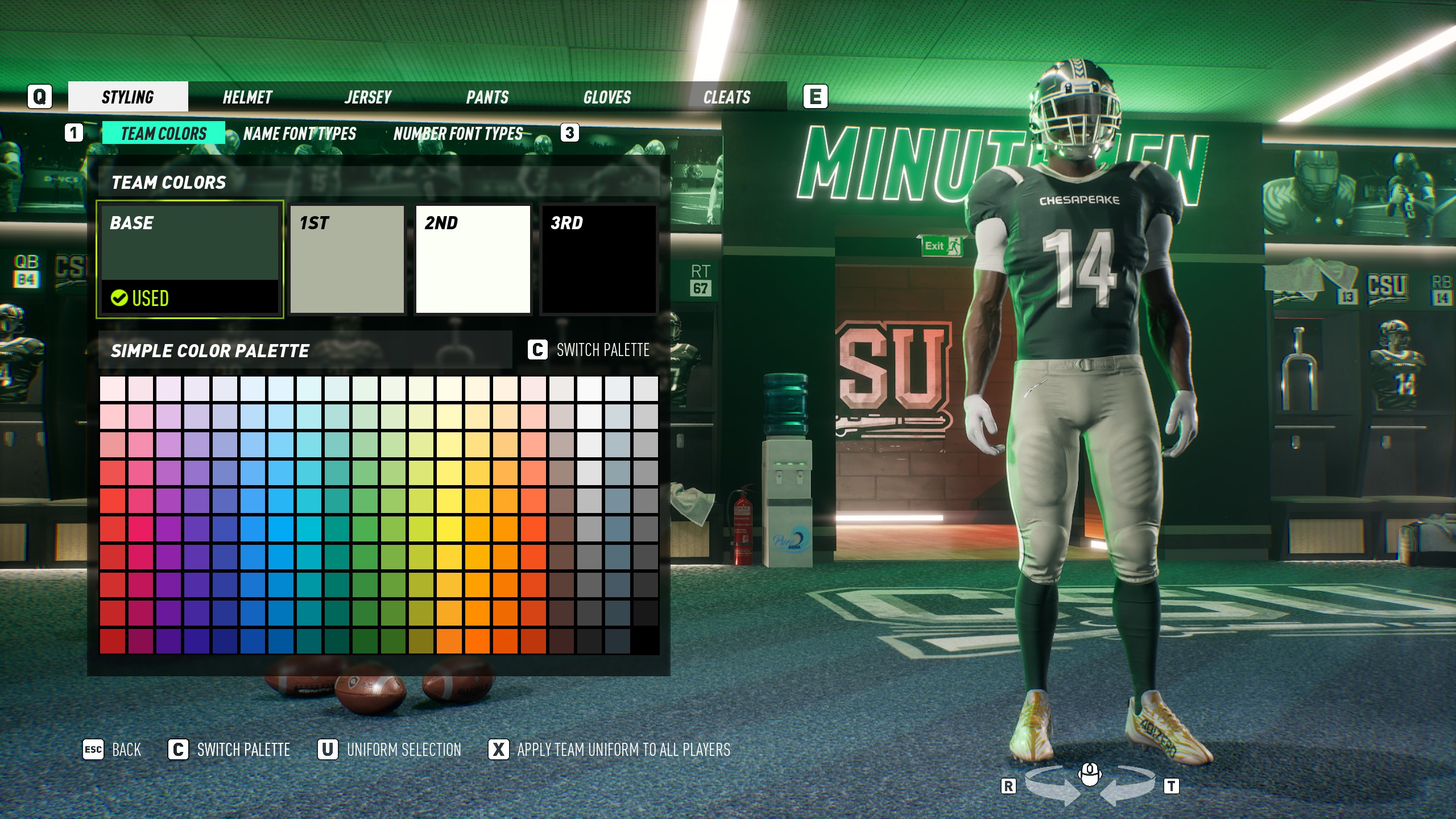Click the 3 key icon beside Number Font Types
This screenshot has width=1456, height=819.
click(x=569, y=133)
